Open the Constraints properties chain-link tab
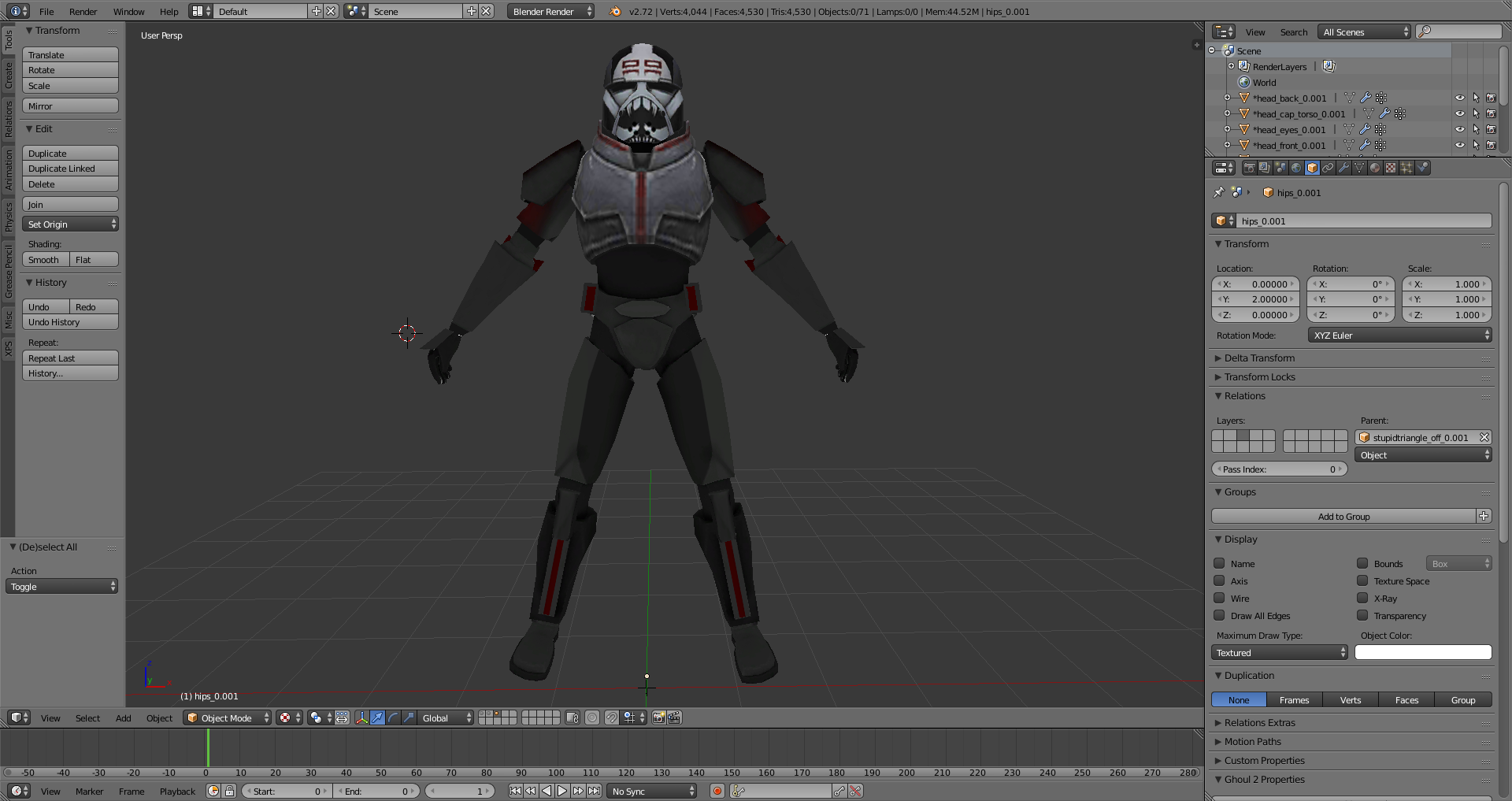 pos(1328,168)
